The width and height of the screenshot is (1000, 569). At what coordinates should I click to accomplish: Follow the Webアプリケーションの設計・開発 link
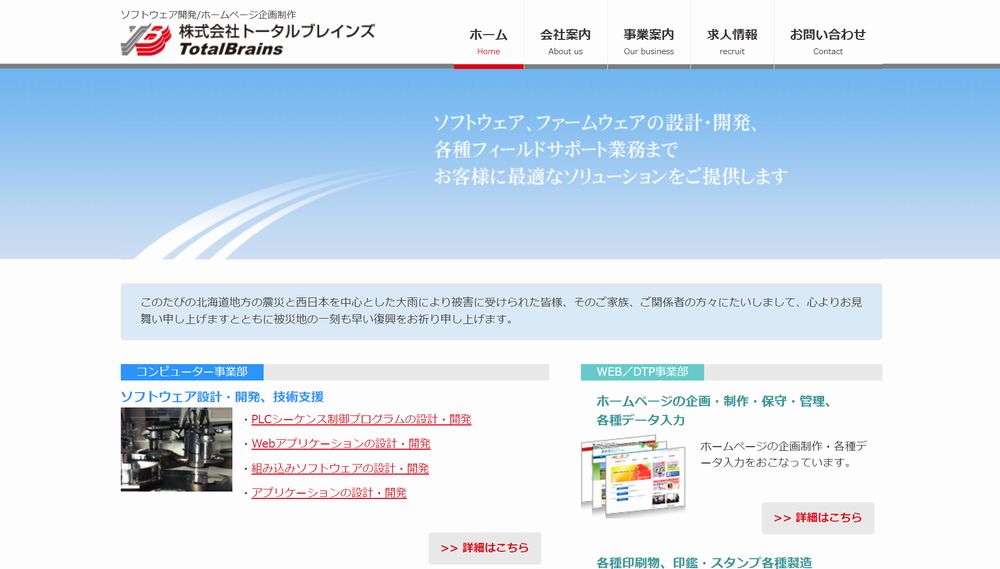(x=340, y=443)
